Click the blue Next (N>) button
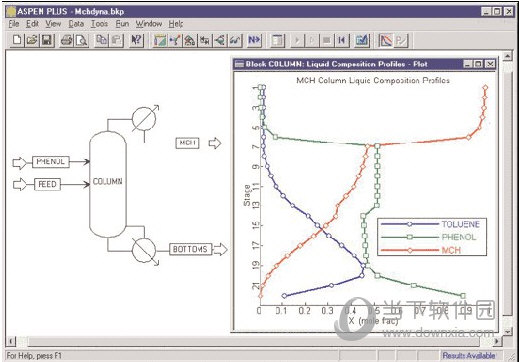Screen dimensions: 519x362 [254, 40]
